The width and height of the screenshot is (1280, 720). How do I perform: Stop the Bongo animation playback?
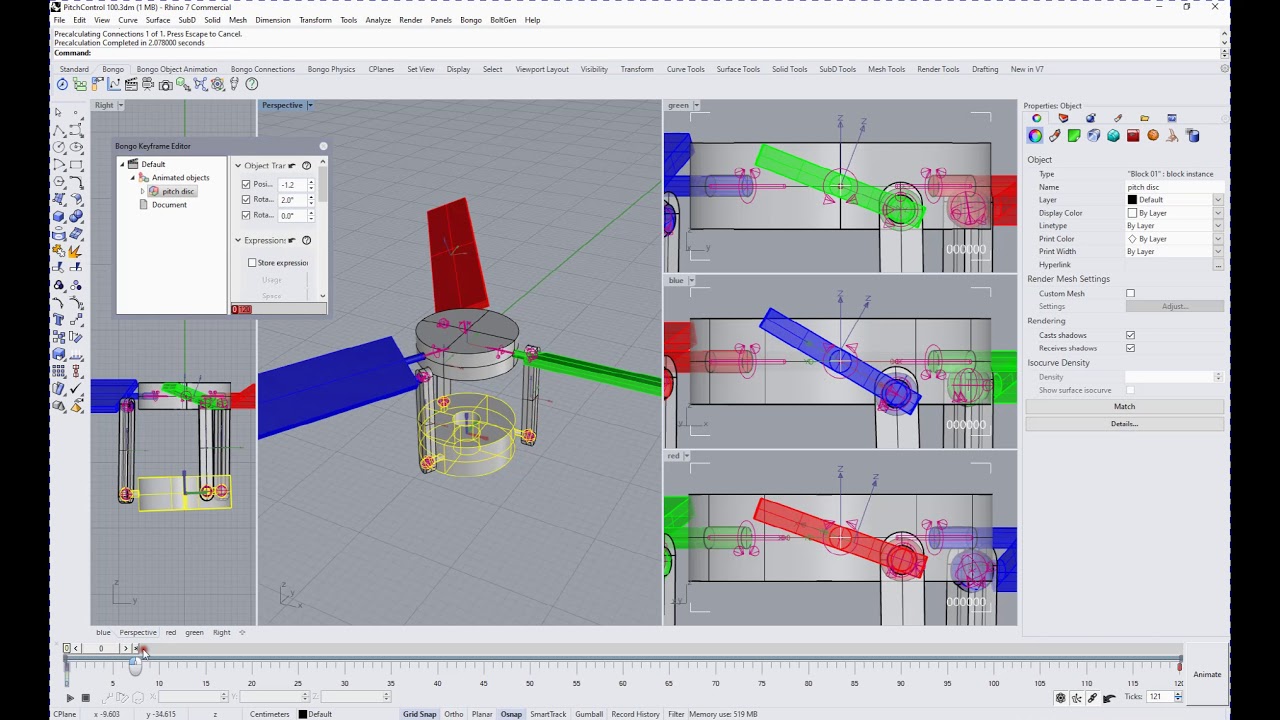[x=85, y=697]
